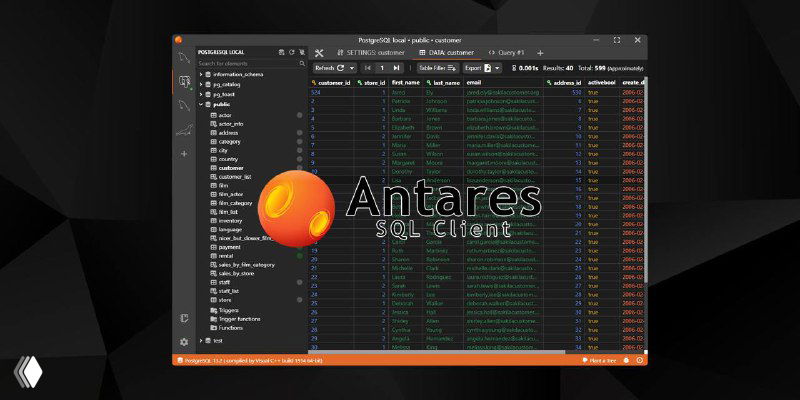Open the Table Filter button
The height and width of the screenshot is (400, 800).
point(438,68)
